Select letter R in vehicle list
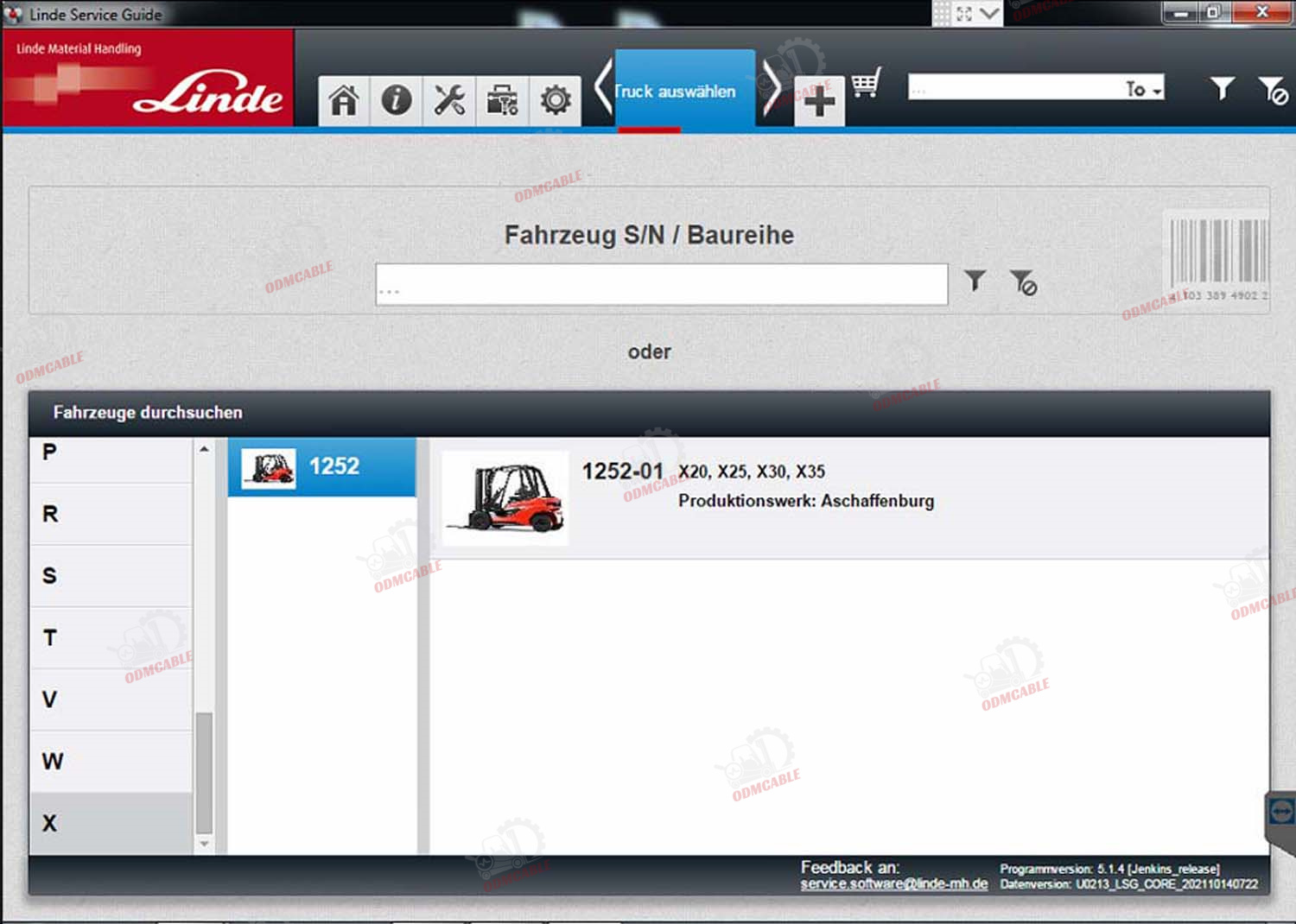Screen dimensions: 1296x924 [x=111, y=514]
